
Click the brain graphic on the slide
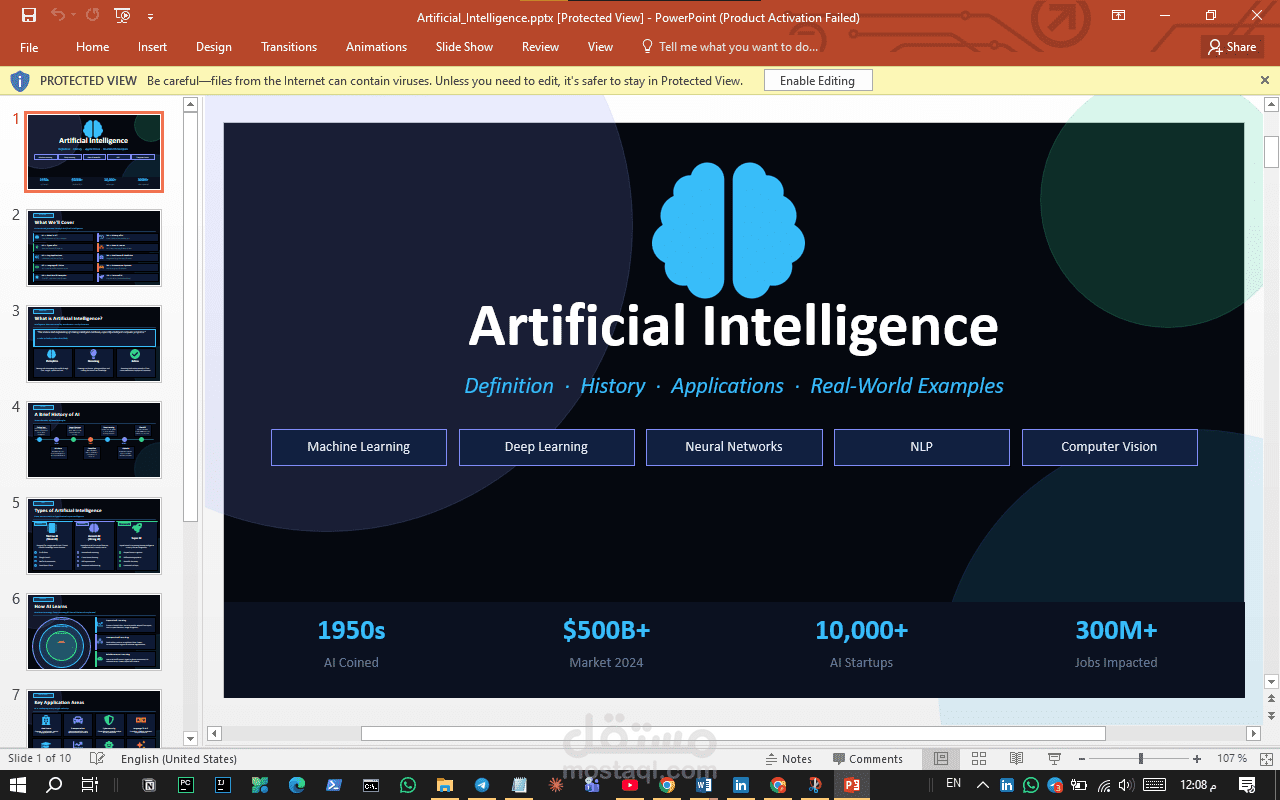pos(729,230)
